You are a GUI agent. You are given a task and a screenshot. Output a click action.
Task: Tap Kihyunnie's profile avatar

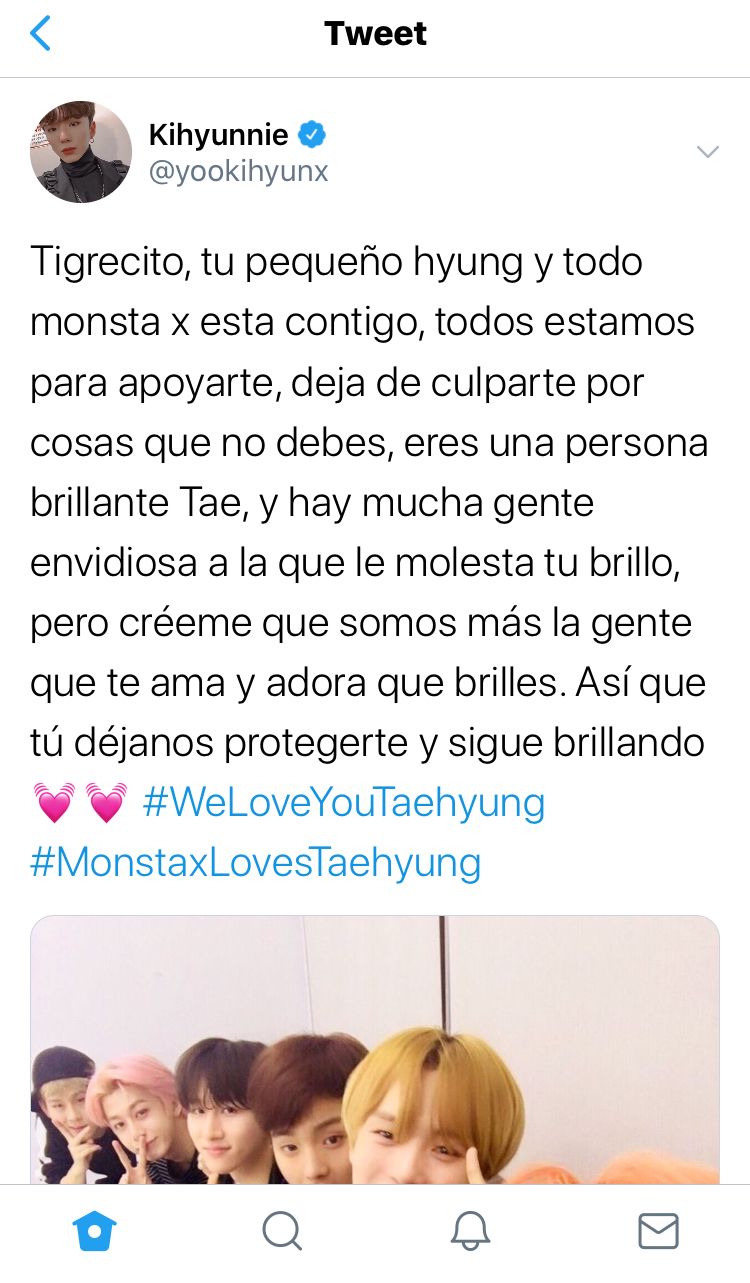(81, 152)
